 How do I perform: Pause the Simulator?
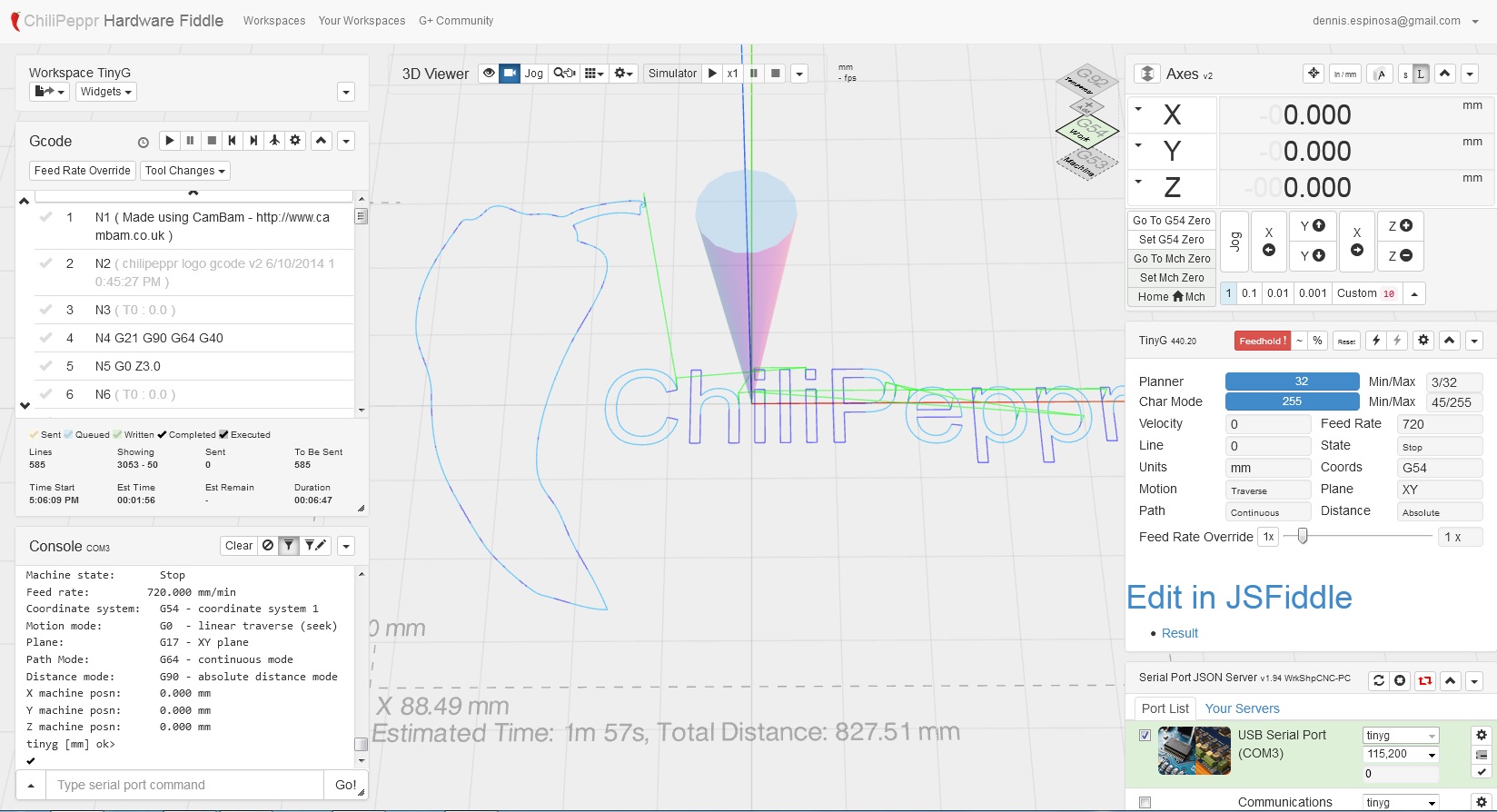click(753, 74)
